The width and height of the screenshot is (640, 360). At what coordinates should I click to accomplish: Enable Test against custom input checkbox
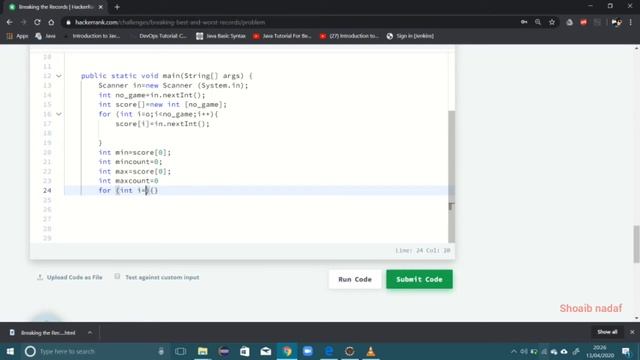click(x=117, y=277)
